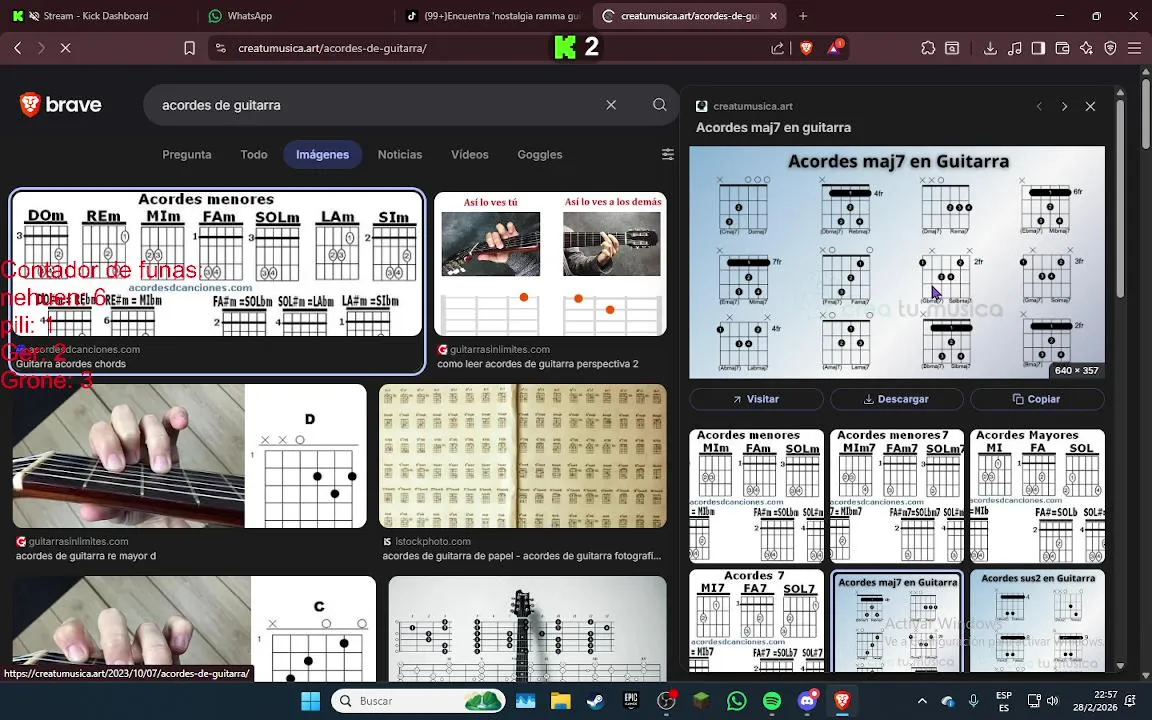
Task: Switch to the TikTok nostalgia tab
Action: coord(492,15)
